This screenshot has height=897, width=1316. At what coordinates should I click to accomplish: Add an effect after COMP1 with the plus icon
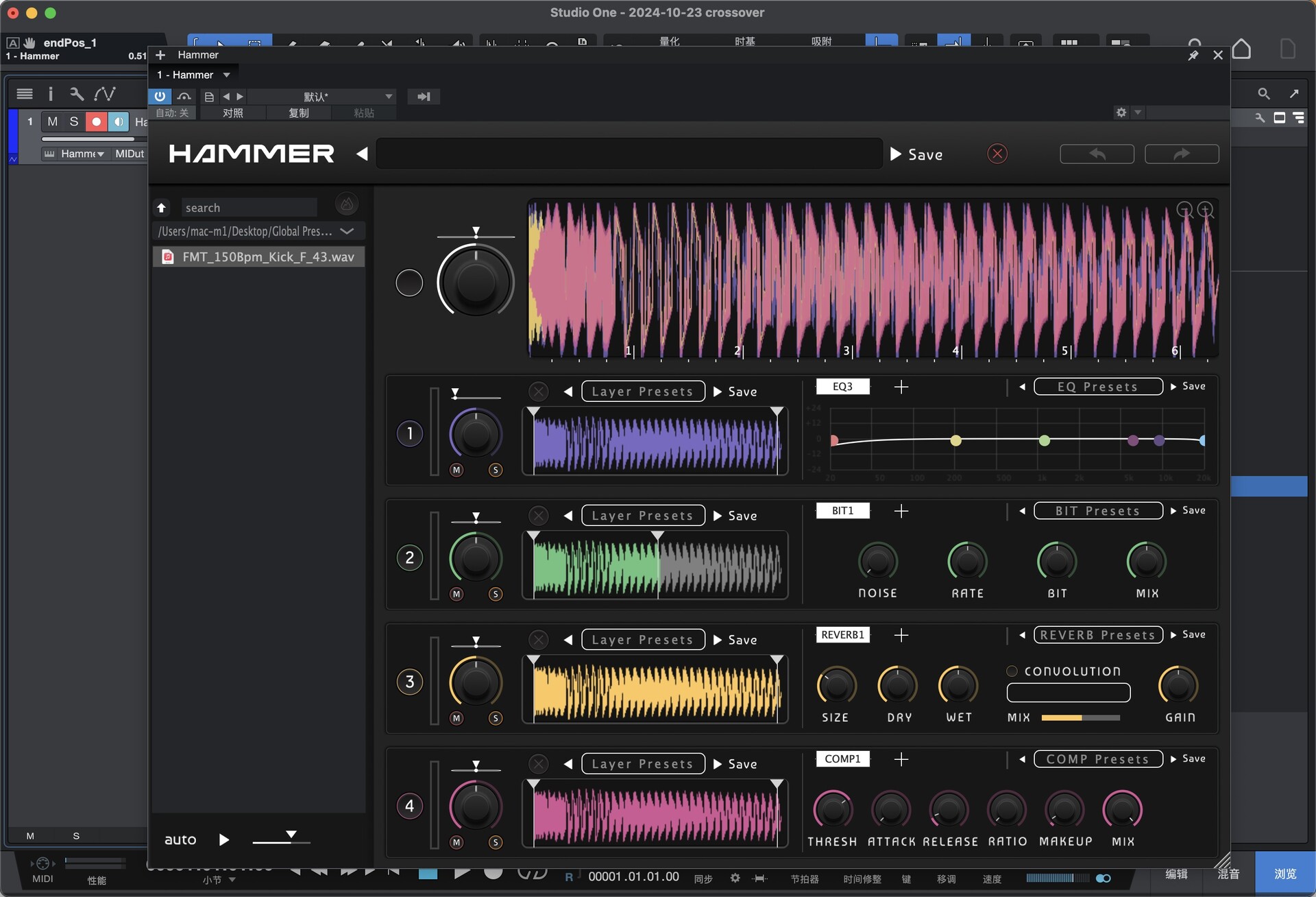click(x=901, y=760)
